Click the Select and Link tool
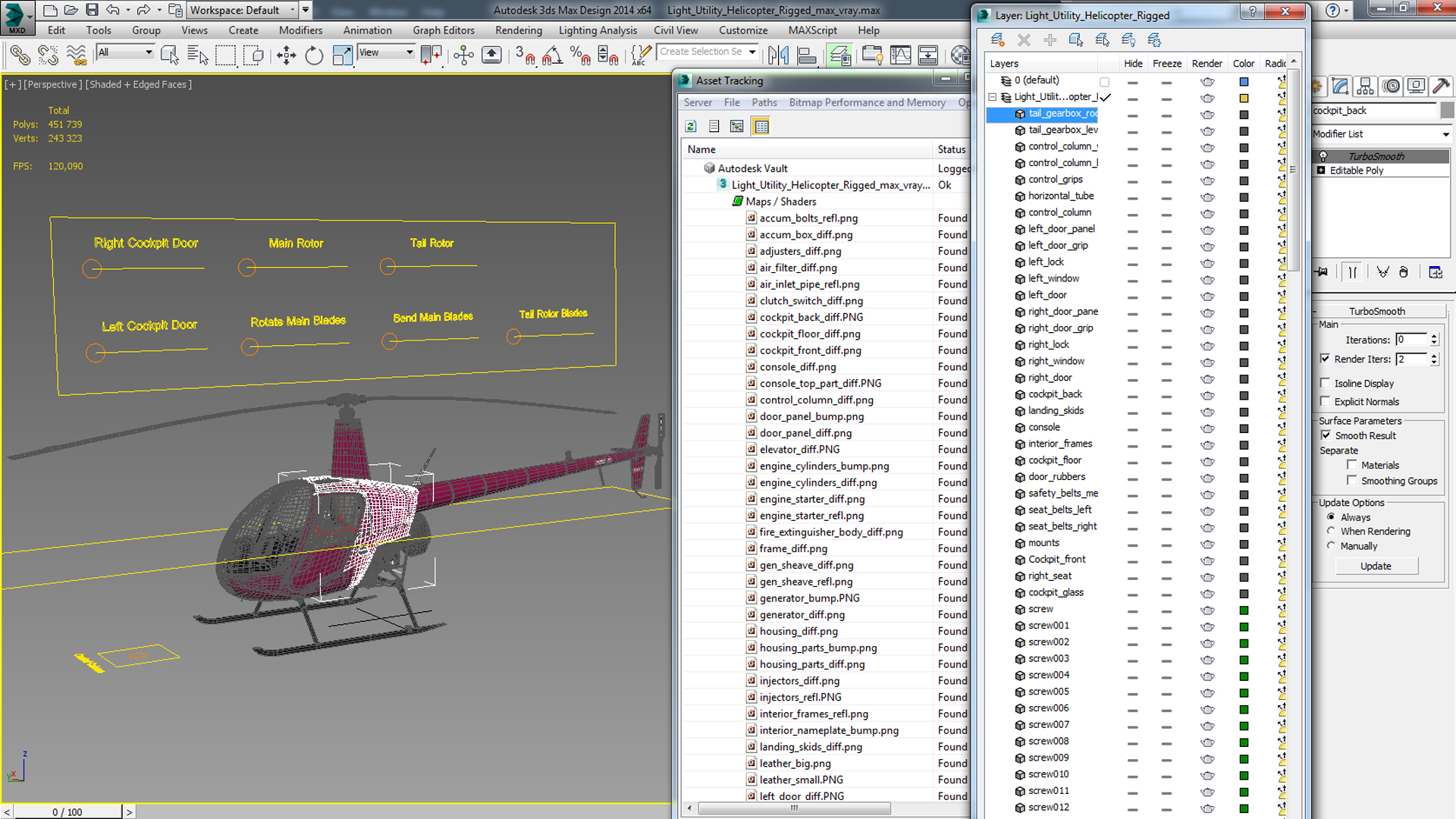 20,55
